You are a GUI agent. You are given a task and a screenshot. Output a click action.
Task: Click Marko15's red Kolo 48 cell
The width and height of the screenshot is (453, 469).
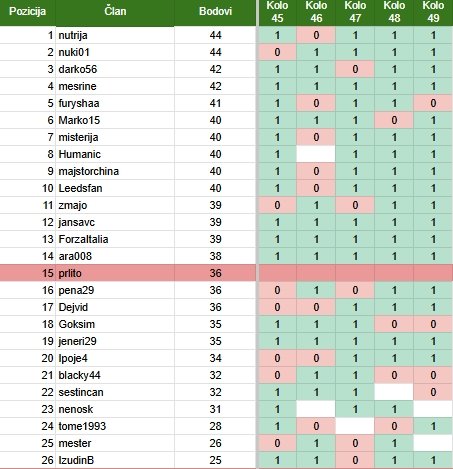pyautogui.click(x=394, y=120)
